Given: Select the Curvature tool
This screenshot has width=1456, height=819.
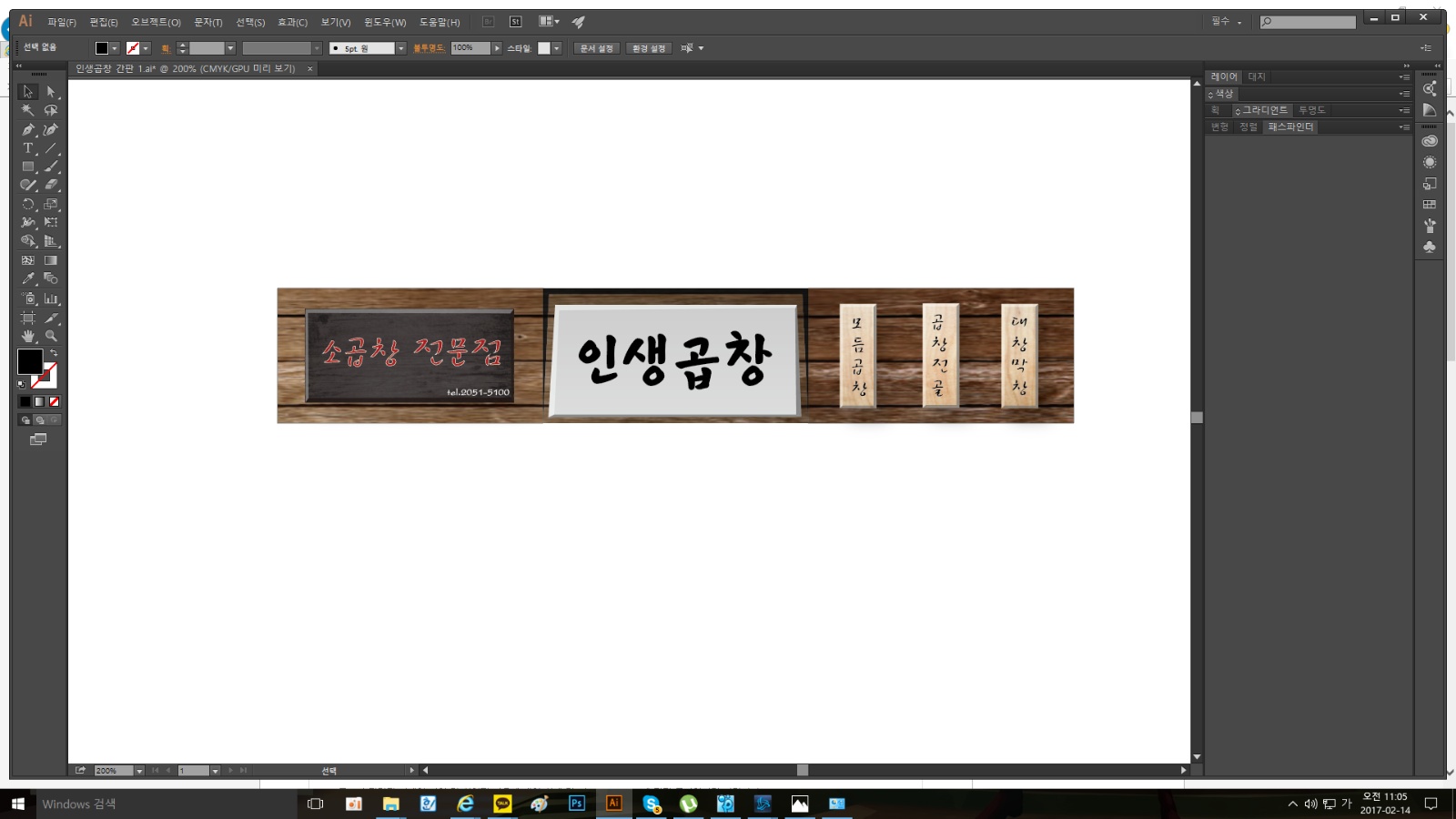Looking at the screenshot, I should pos(51,129).
